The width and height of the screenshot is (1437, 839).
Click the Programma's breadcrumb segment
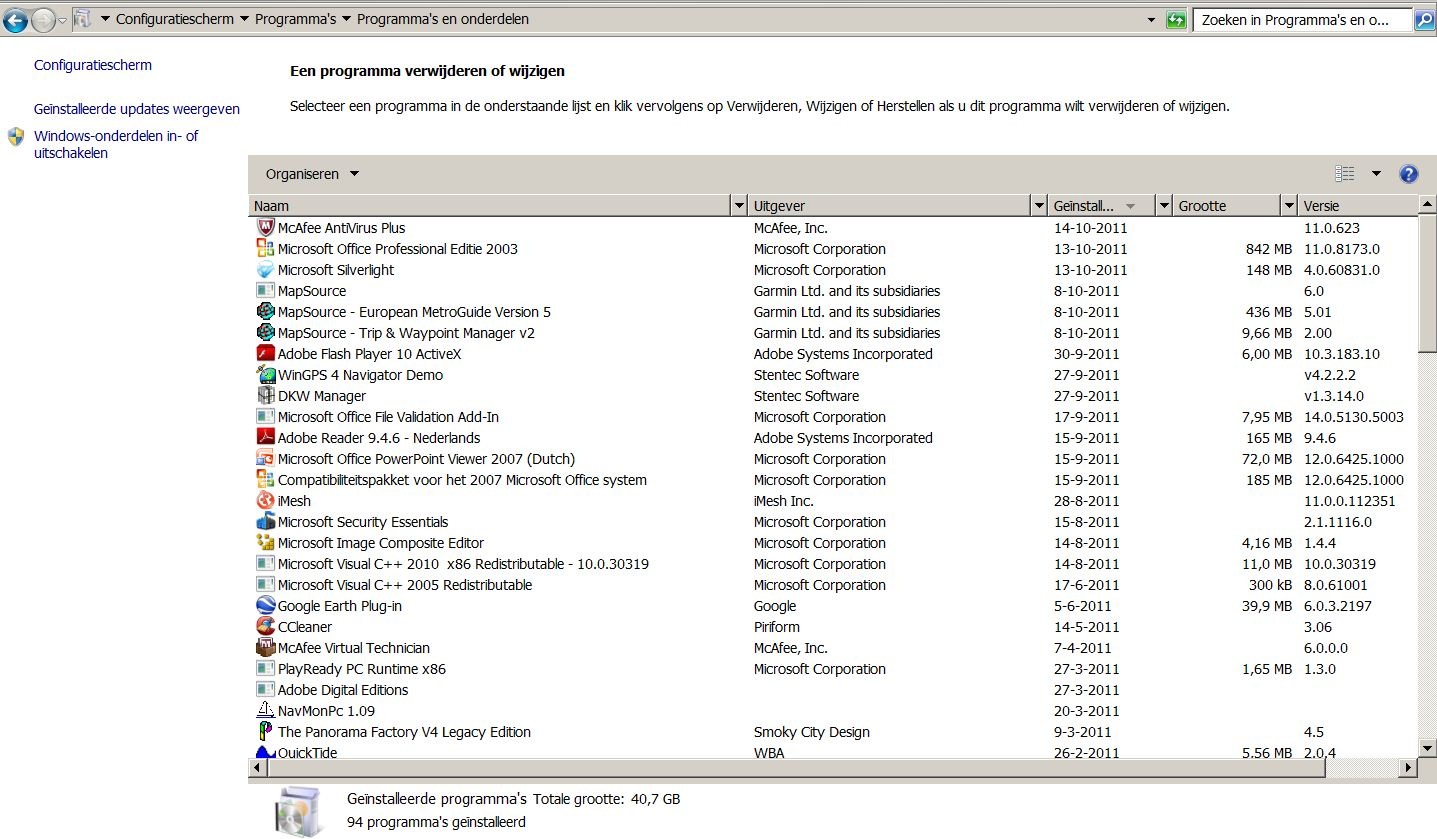(295, 19)
